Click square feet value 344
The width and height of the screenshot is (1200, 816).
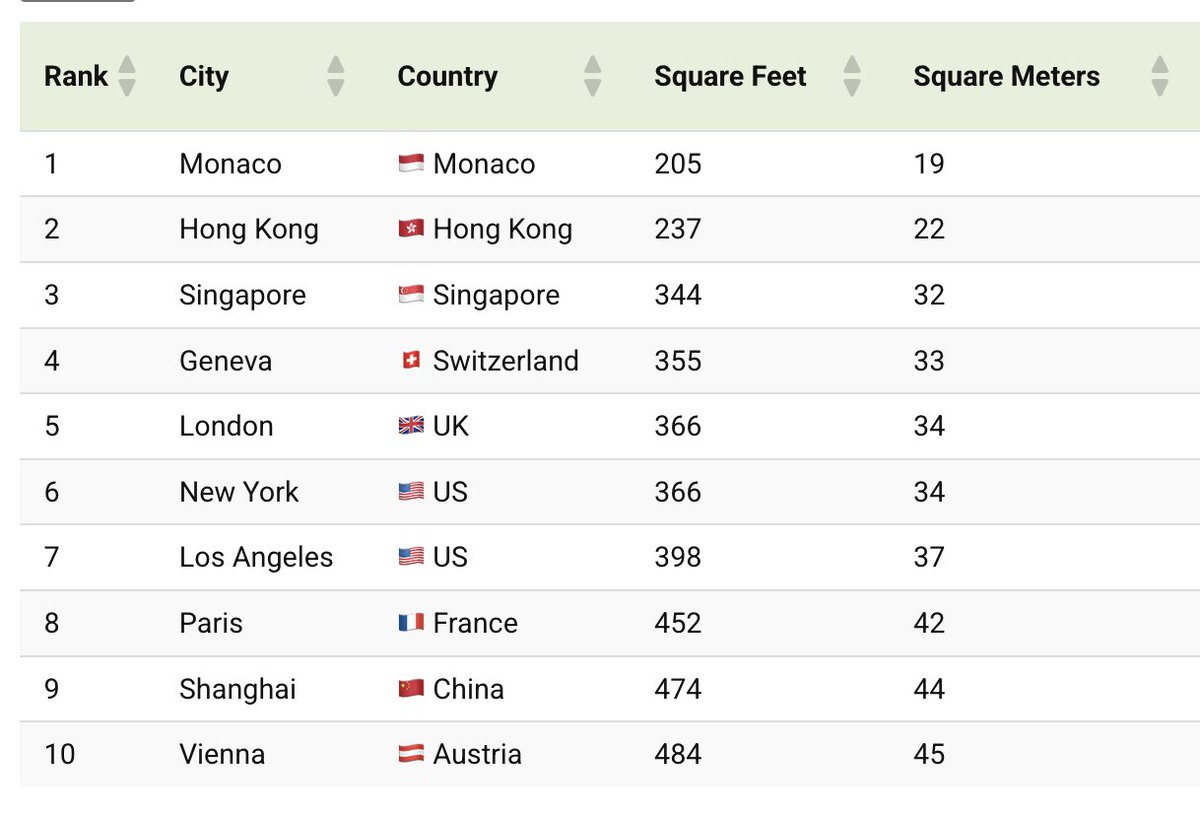[x=678, y=295]
